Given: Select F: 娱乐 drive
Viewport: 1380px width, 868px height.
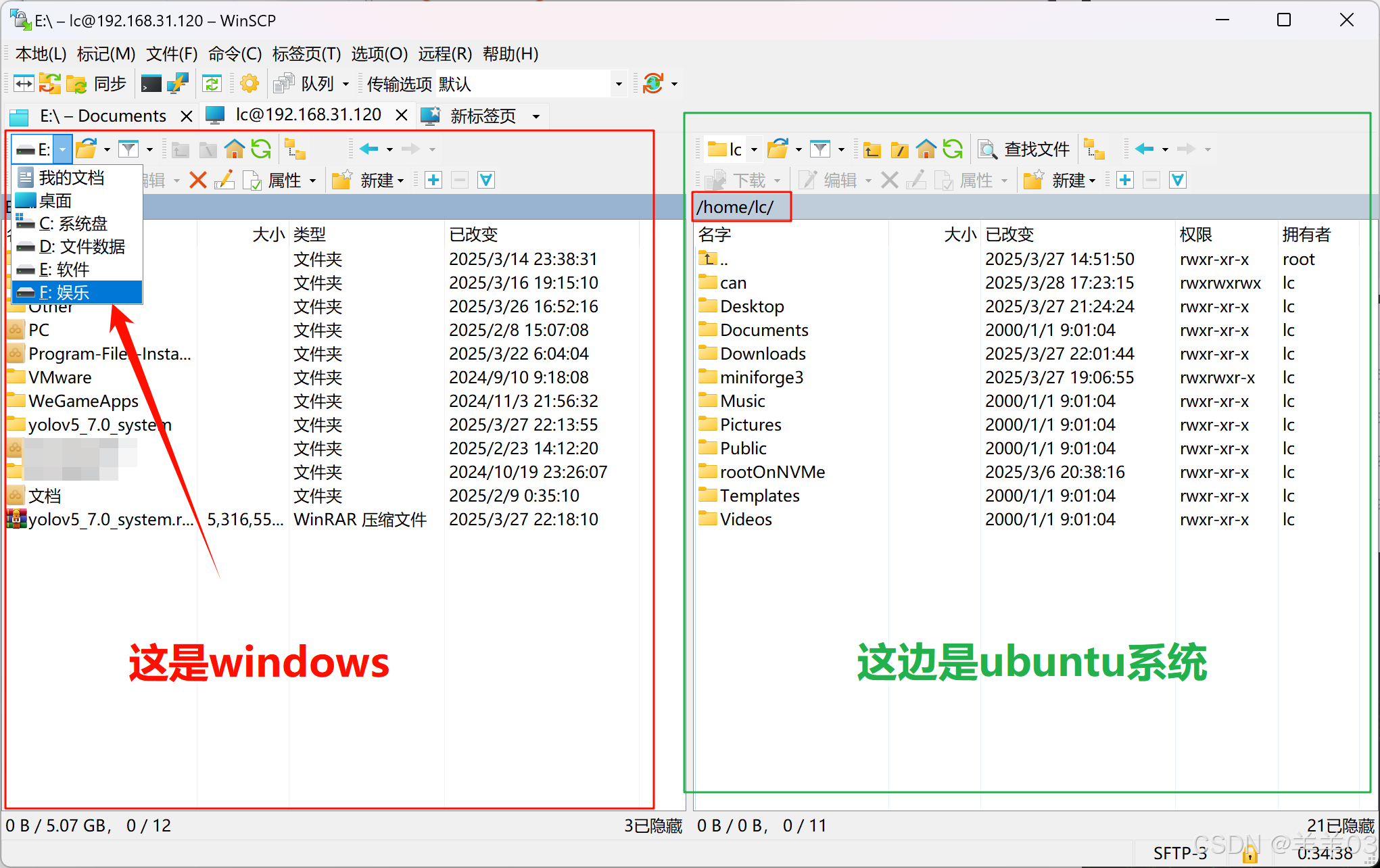Looking at the screenshot, I should 77,292.
